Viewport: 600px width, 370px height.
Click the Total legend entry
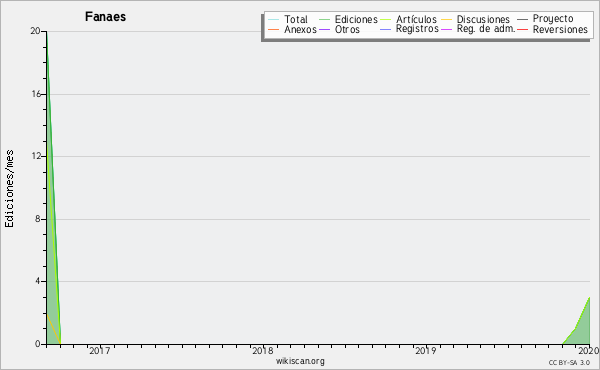pyautogui.click(x=296, y=19)
